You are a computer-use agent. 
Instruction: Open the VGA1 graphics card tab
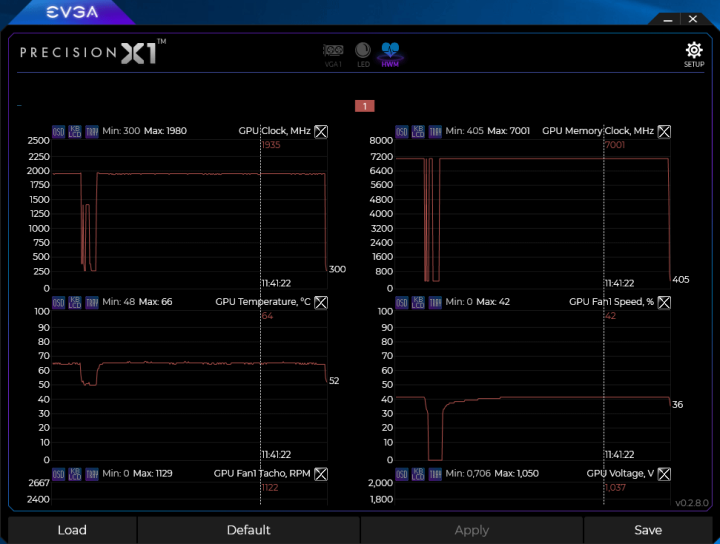(333, 55)
